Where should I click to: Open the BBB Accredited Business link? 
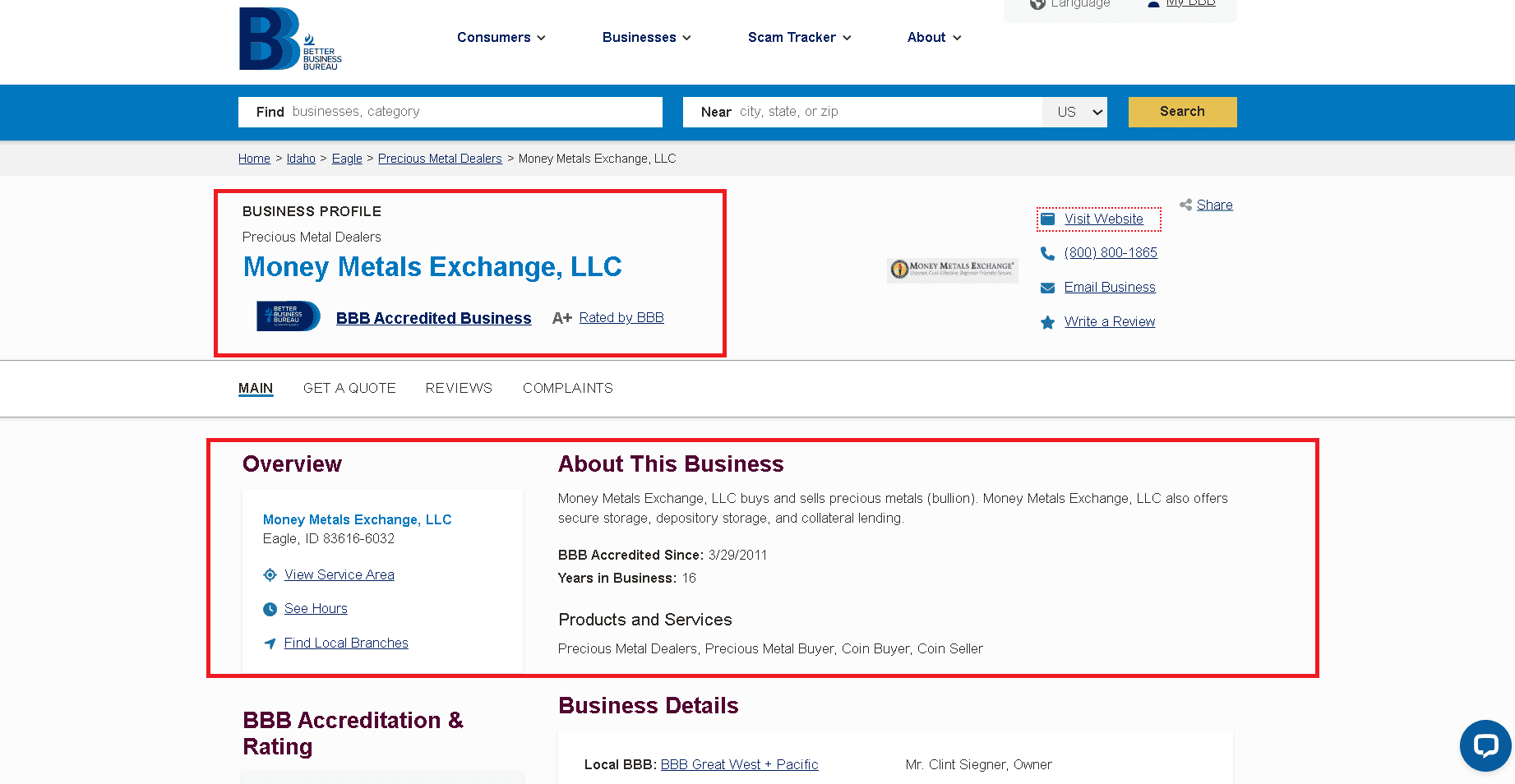click(434, 318)
